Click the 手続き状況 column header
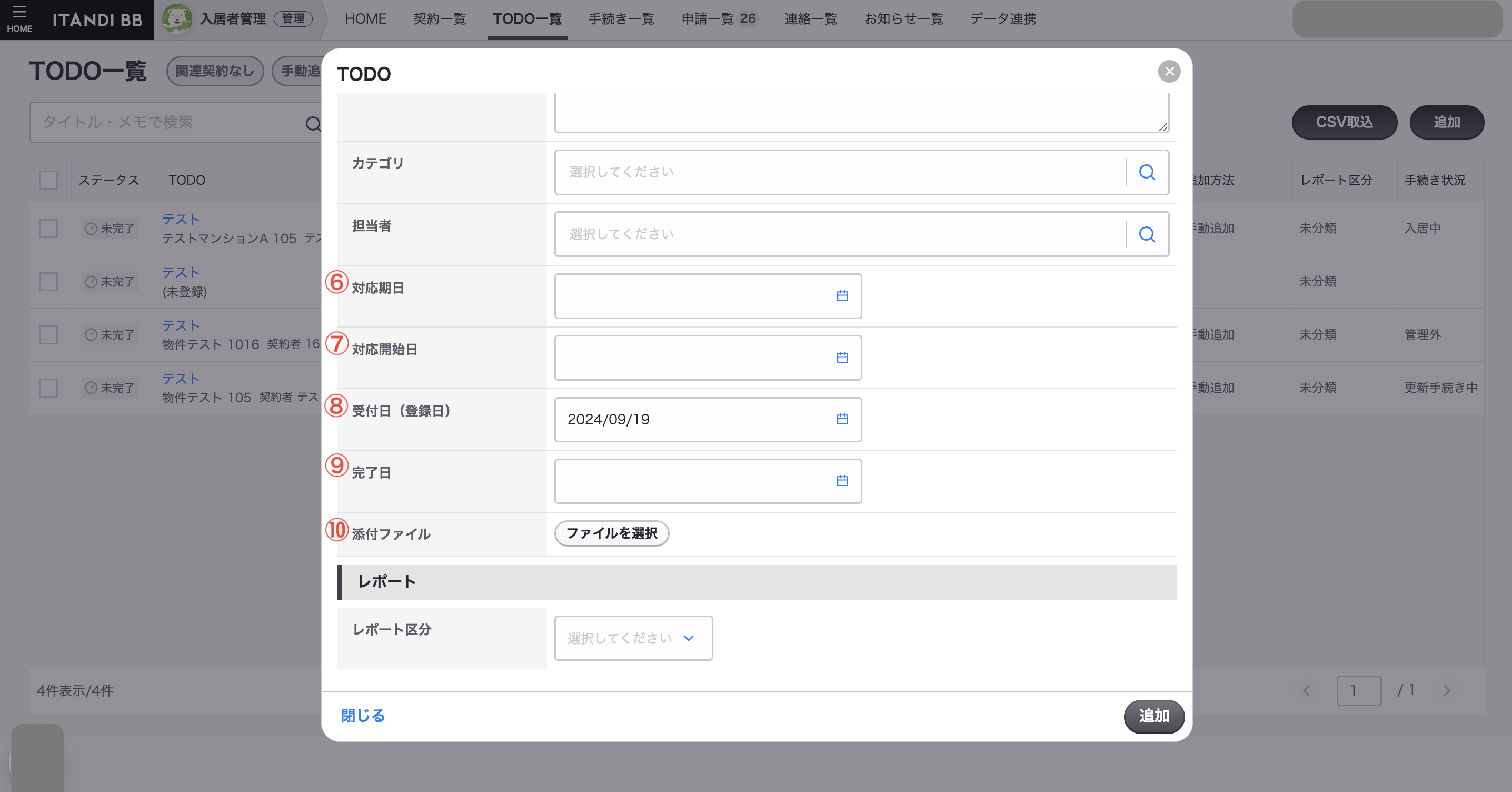Screen dimensions: 1512x792 pos(1435,180)
